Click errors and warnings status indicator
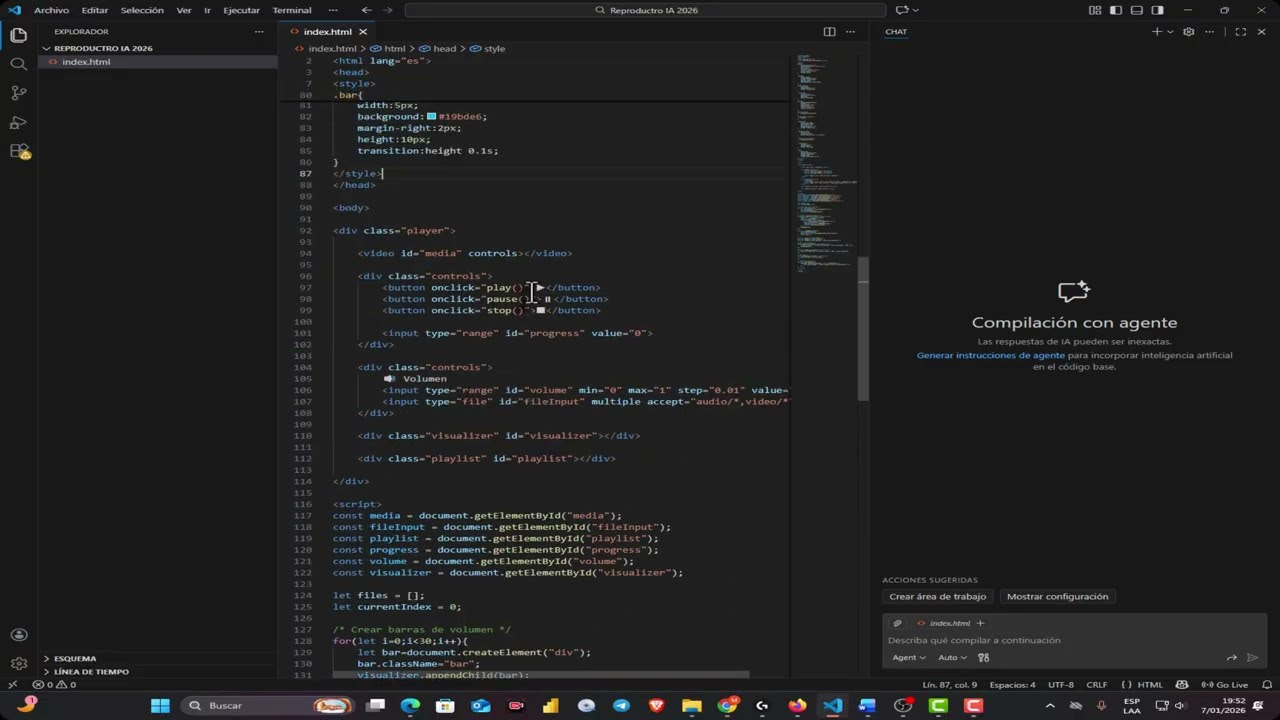This screenshot has height=720, width=1280. click(54, 685)
